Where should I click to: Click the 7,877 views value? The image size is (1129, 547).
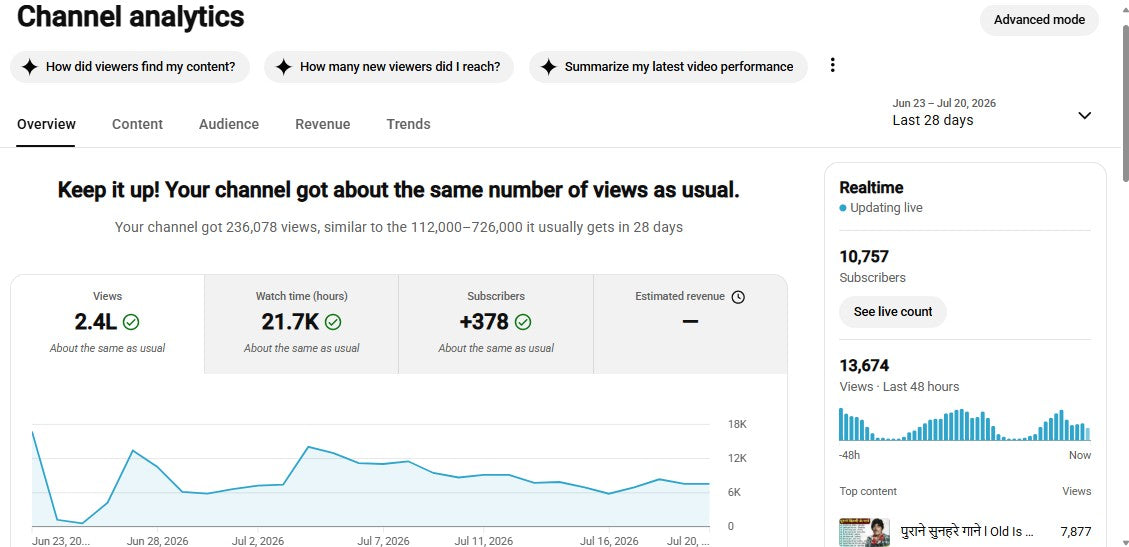coord(1076,532)
